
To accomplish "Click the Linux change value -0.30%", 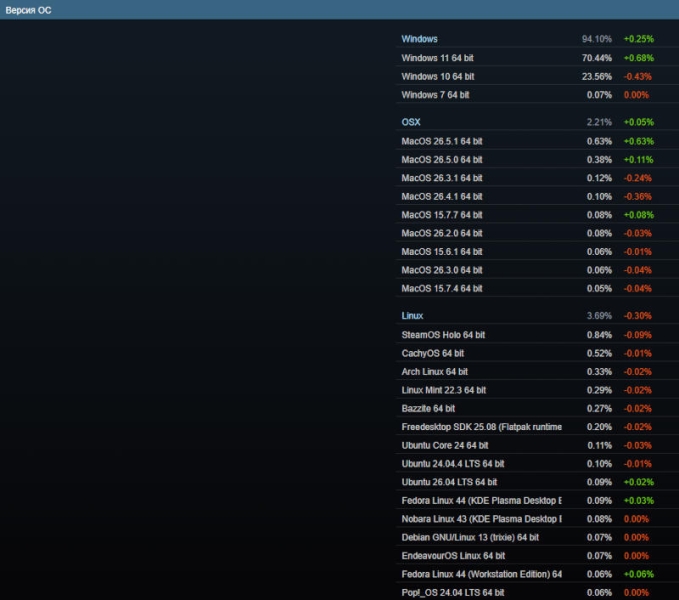I will pos(637,316).
